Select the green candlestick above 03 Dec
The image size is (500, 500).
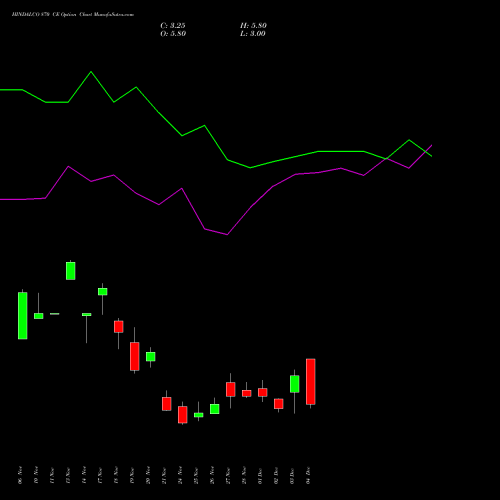point(295,384)
